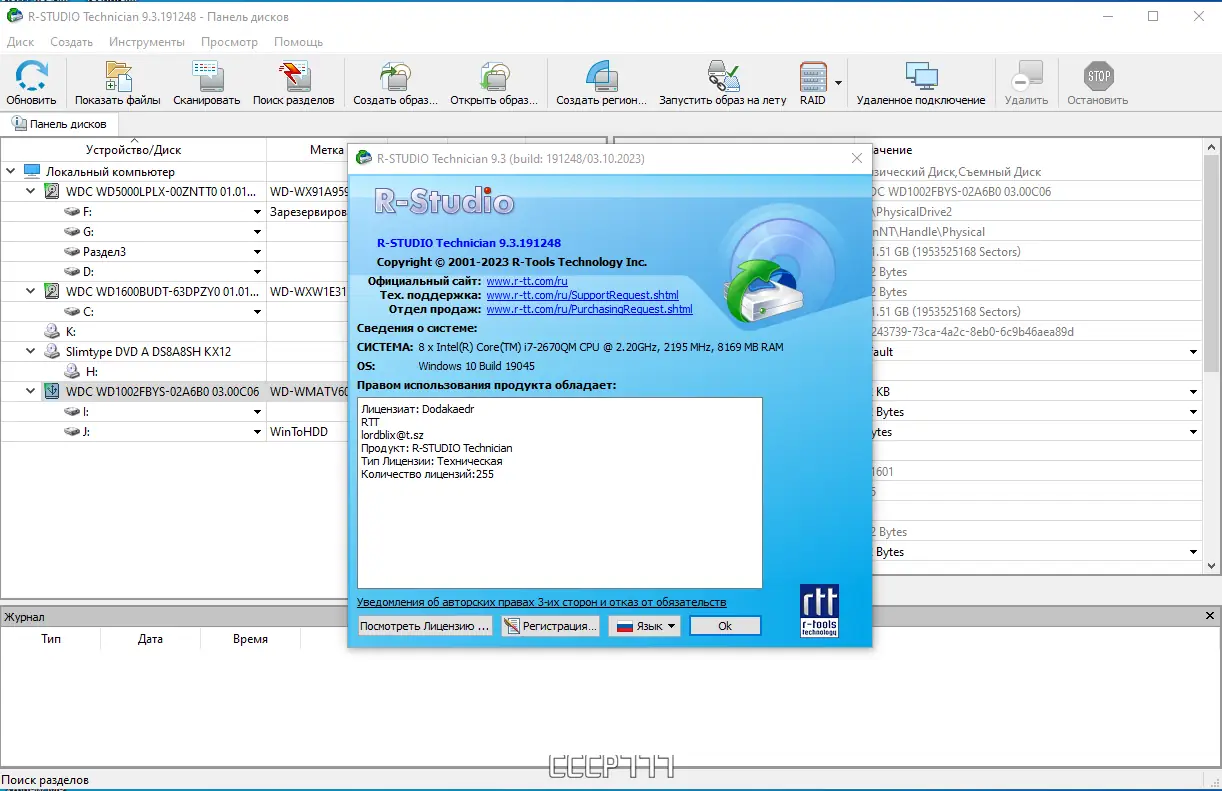Select Локальный компьютер node
1222x791 pixels.
click(x=99, y=171)
